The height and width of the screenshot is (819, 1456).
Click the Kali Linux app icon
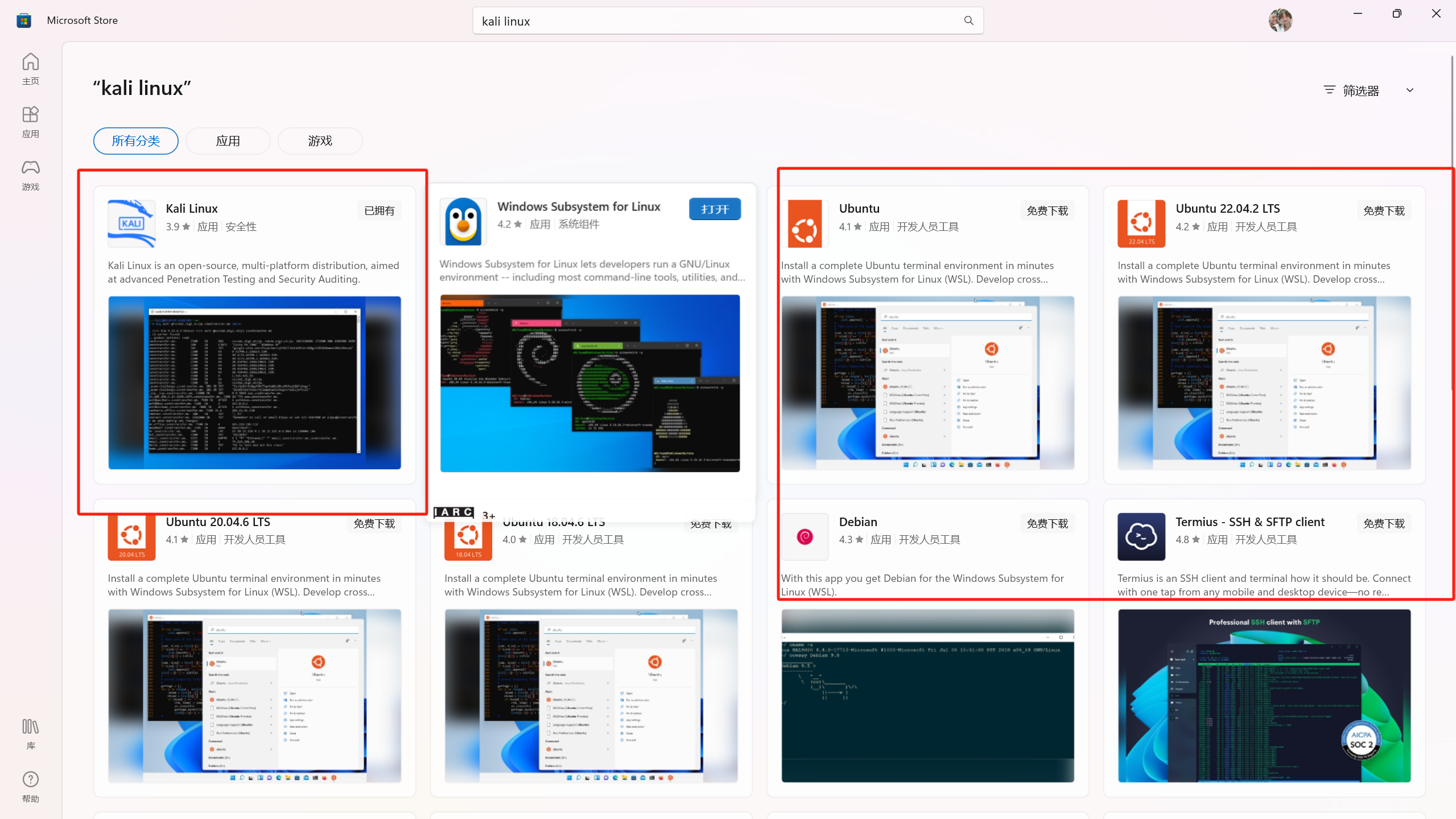tap(131, 224)
